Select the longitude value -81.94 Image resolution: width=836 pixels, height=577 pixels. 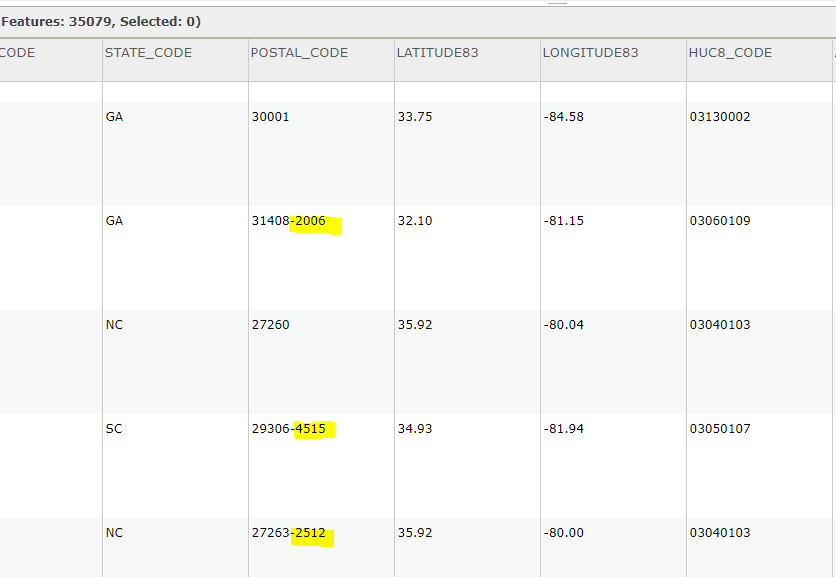click(564, 429)
